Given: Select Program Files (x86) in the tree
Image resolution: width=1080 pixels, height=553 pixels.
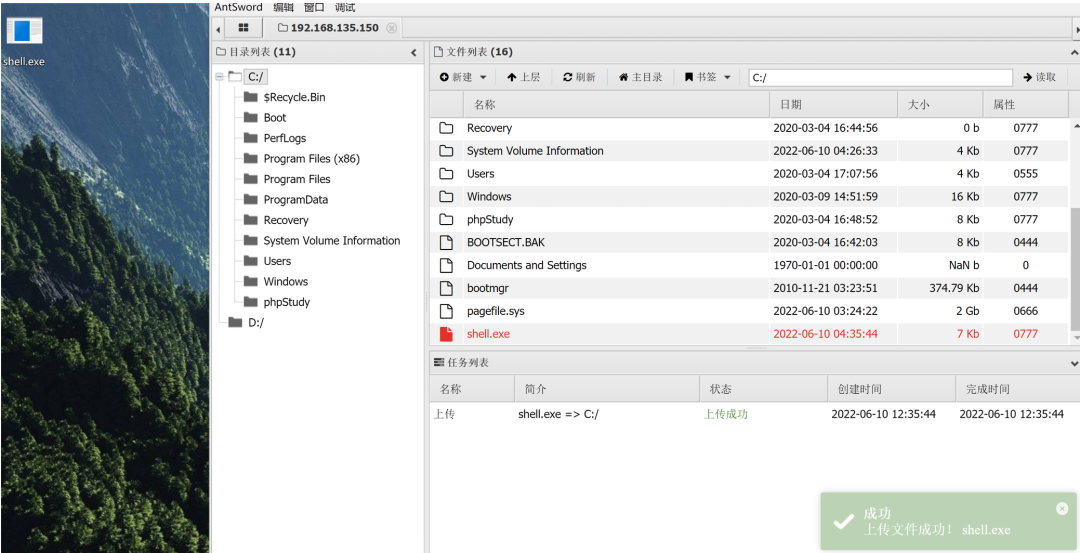Looking at the screenshot, I should 311,158.
